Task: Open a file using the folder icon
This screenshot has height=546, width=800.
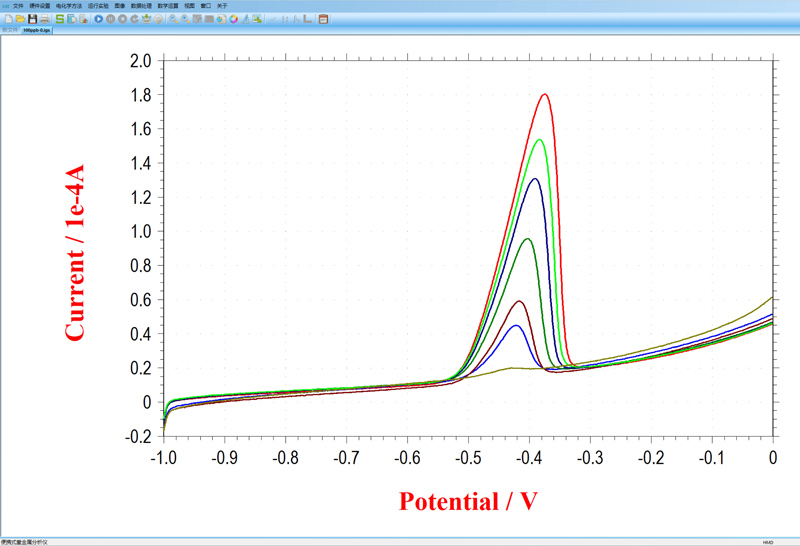Action: coord(20,19)
